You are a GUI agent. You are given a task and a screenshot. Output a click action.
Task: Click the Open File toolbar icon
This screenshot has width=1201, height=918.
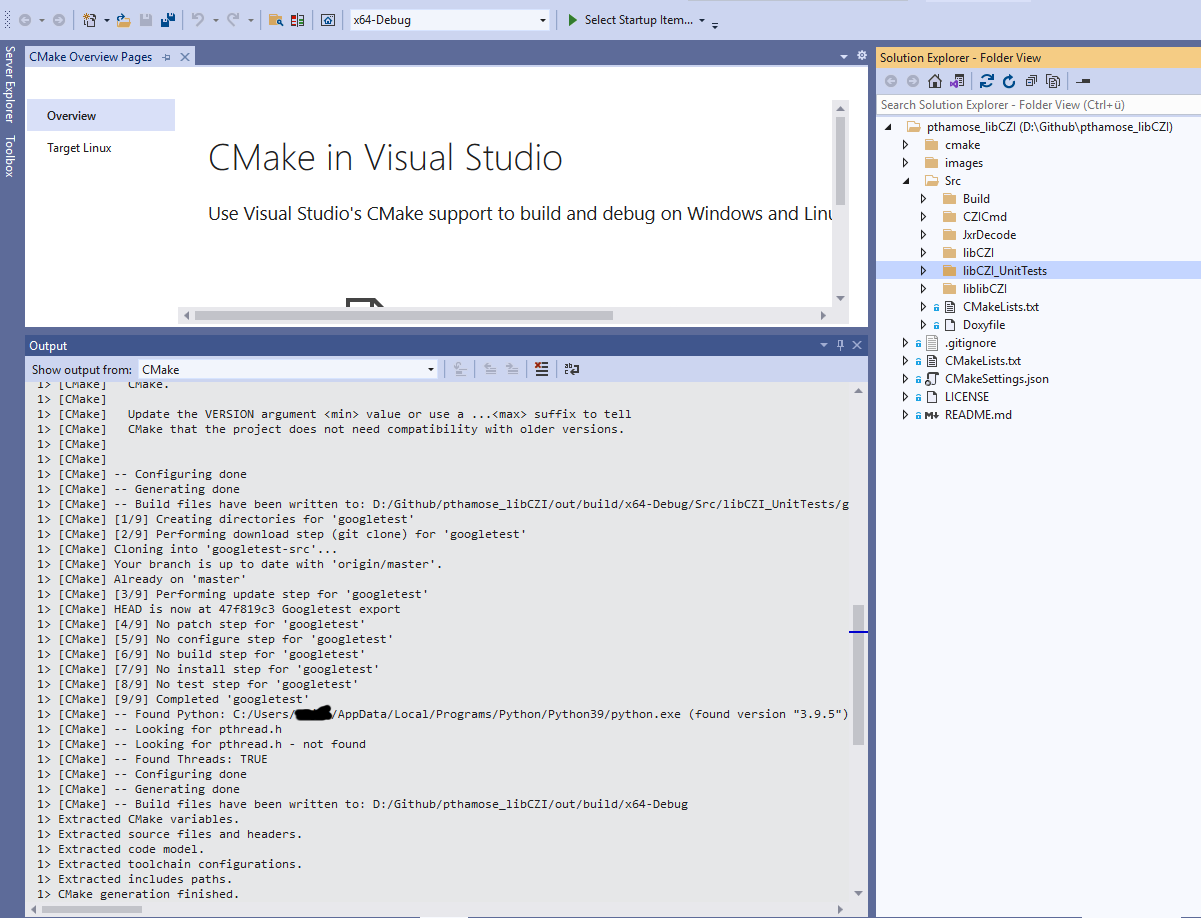[x=124, y=20]
